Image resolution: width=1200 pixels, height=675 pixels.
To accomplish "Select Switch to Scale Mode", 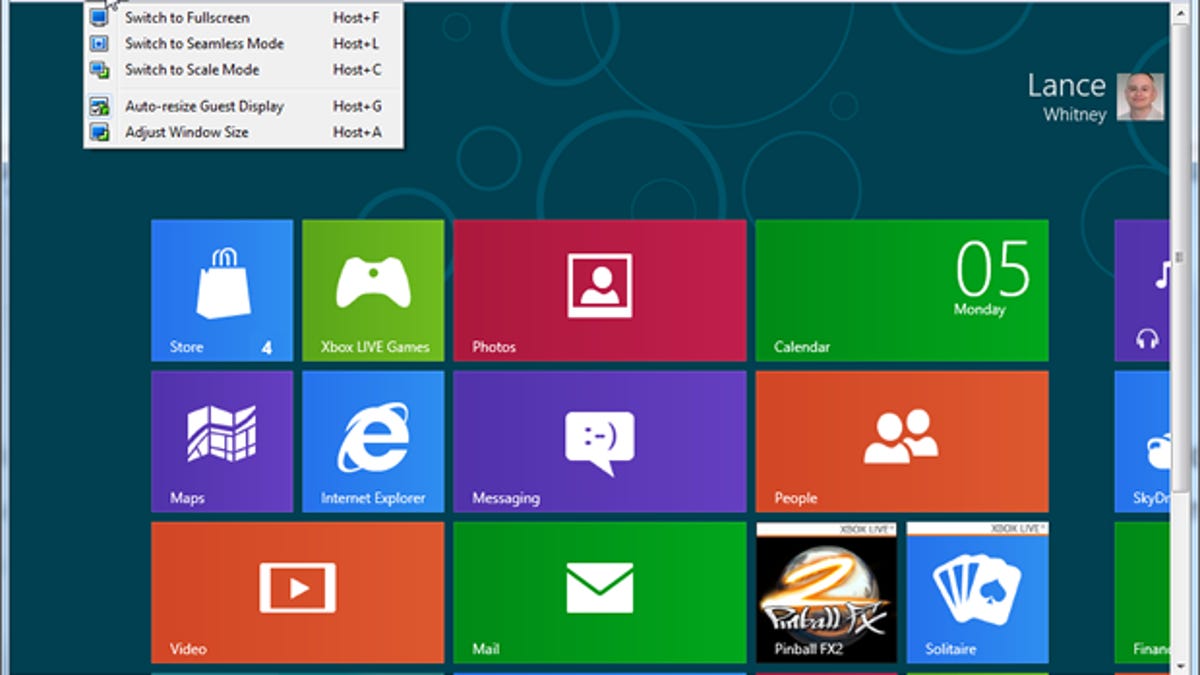I will pyautogui.click(x=192, y=70).
